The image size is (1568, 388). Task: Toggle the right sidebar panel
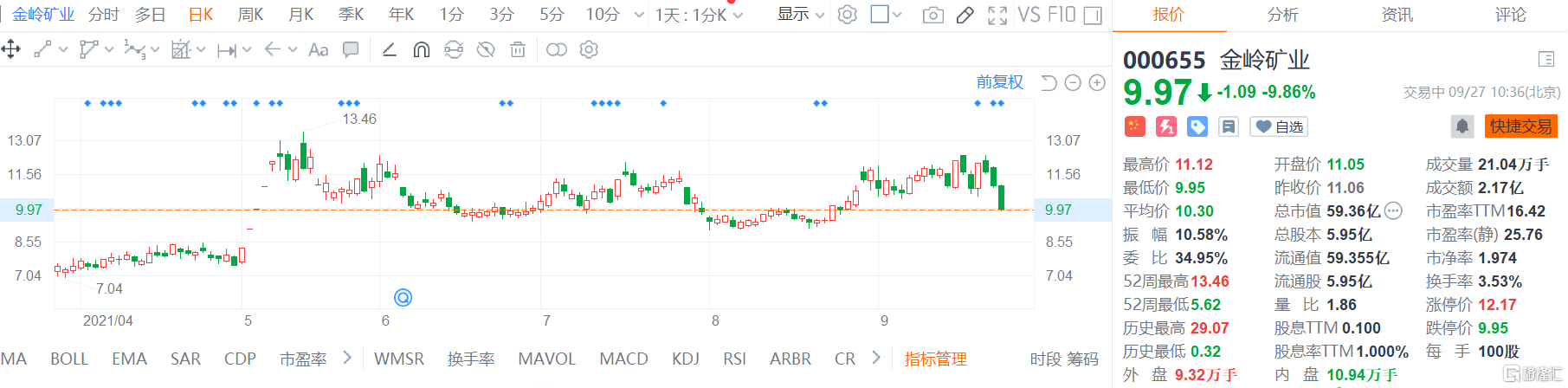pyautogui.click(x=1093, y=15)
